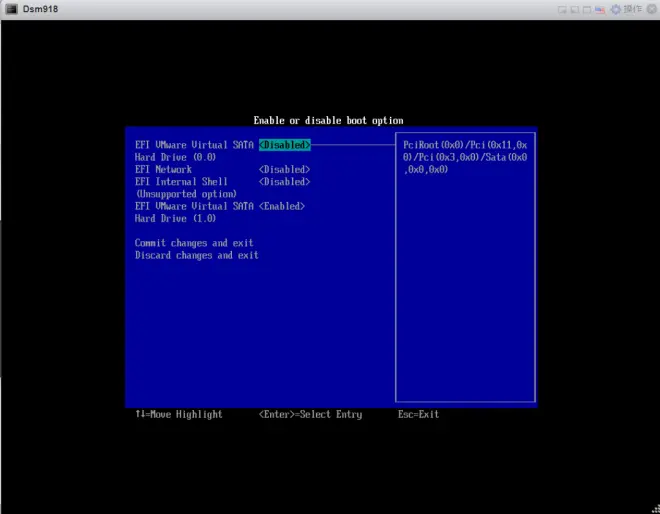This screenshot has height=514, width=660.
Task: Click the Hard Drive (1.0) text
Action: click(x=175, y=218)
